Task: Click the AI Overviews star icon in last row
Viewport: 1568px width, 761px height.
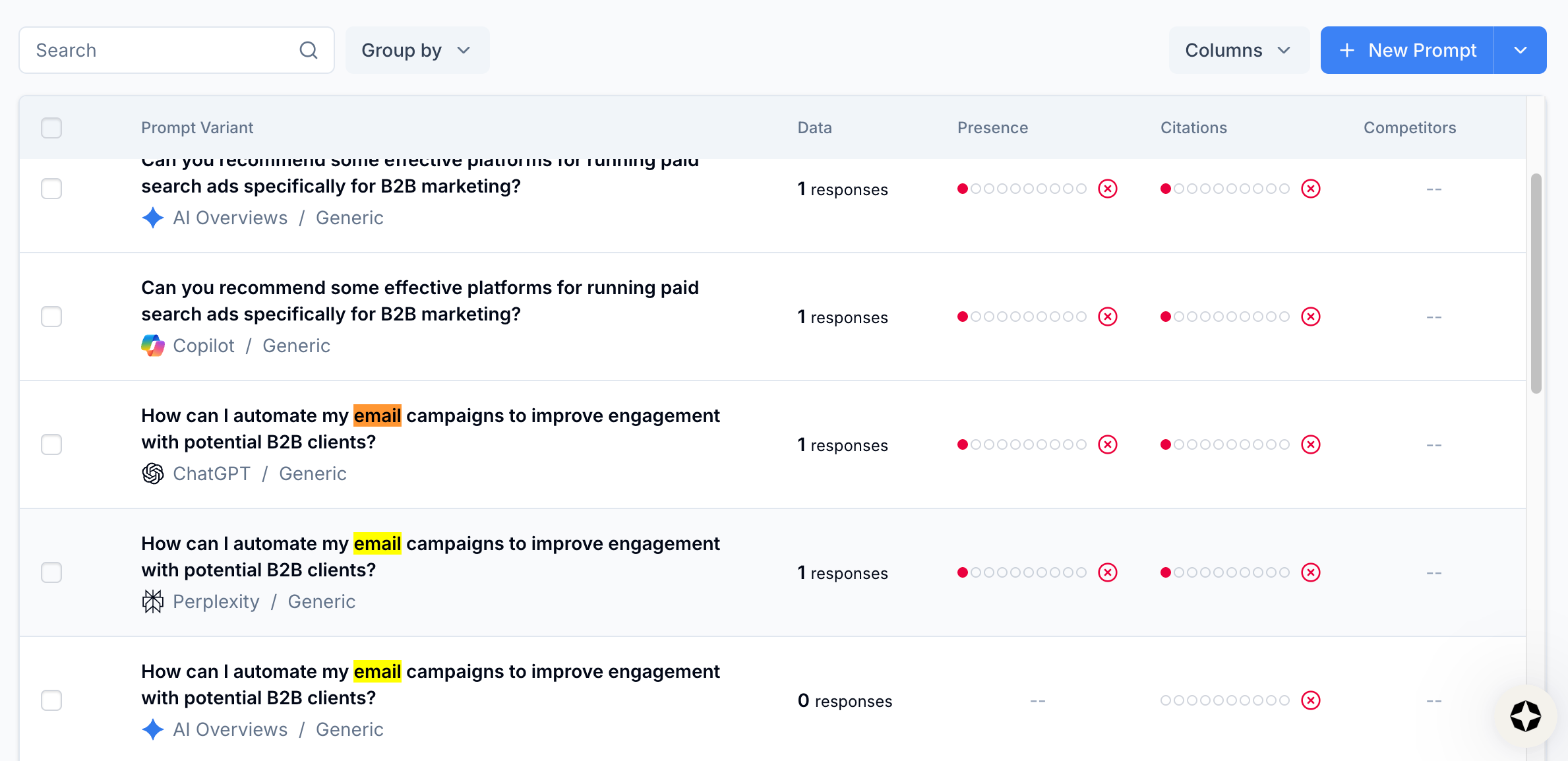Action: pos(153,729)
